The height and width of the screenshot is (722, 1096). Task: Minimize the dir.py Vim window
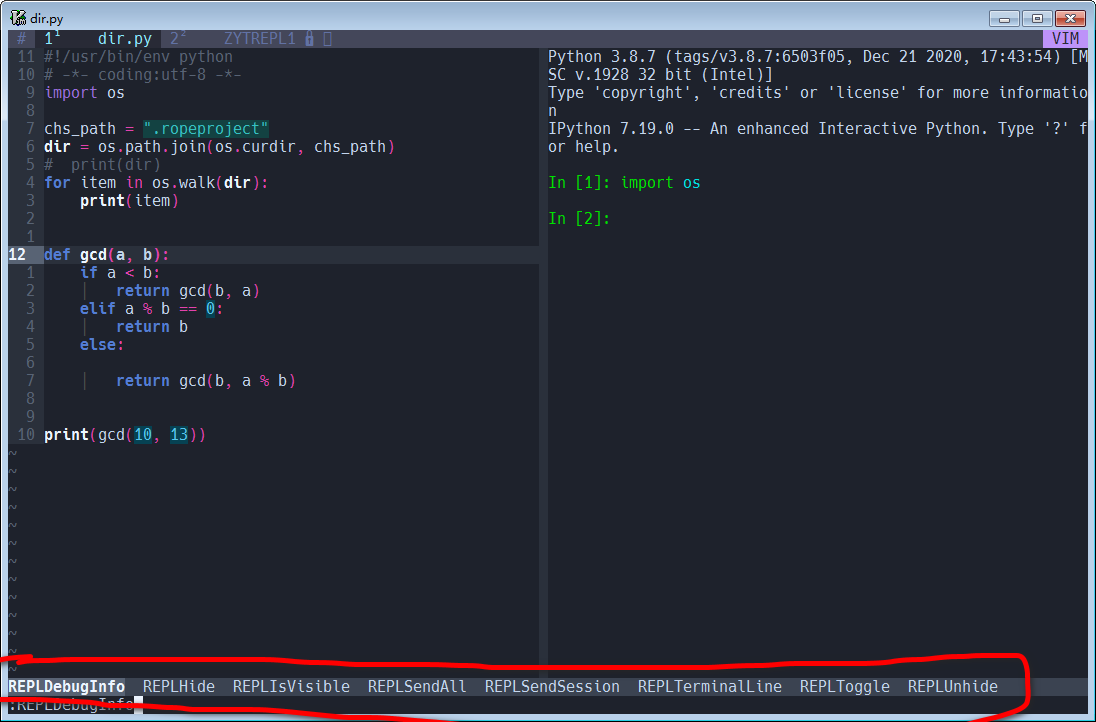point(1004,19)
